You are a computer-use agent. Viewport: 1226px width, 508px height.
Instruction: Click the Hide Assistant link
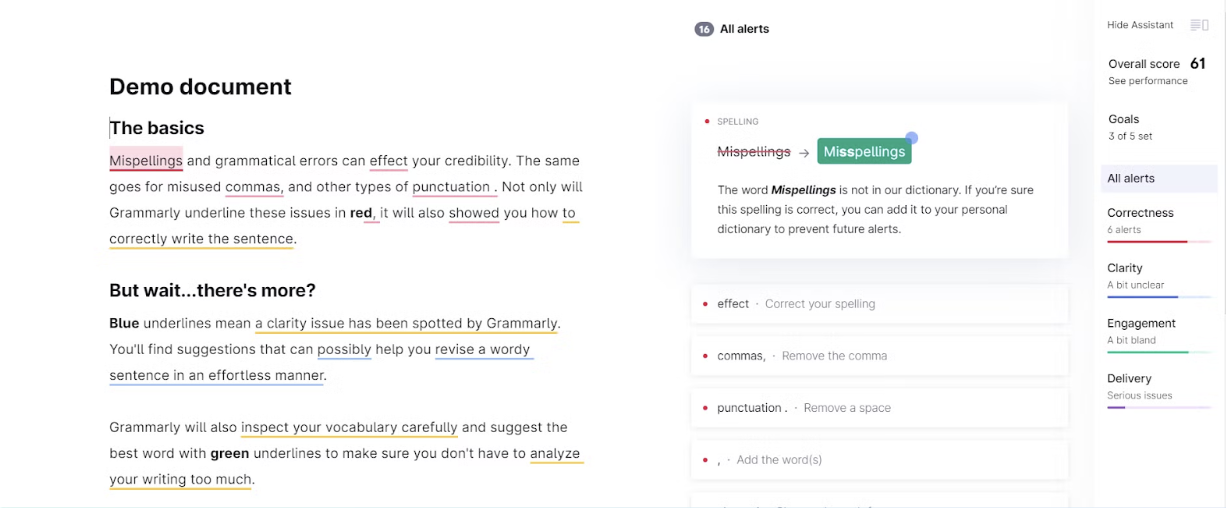click(1140, 25)
